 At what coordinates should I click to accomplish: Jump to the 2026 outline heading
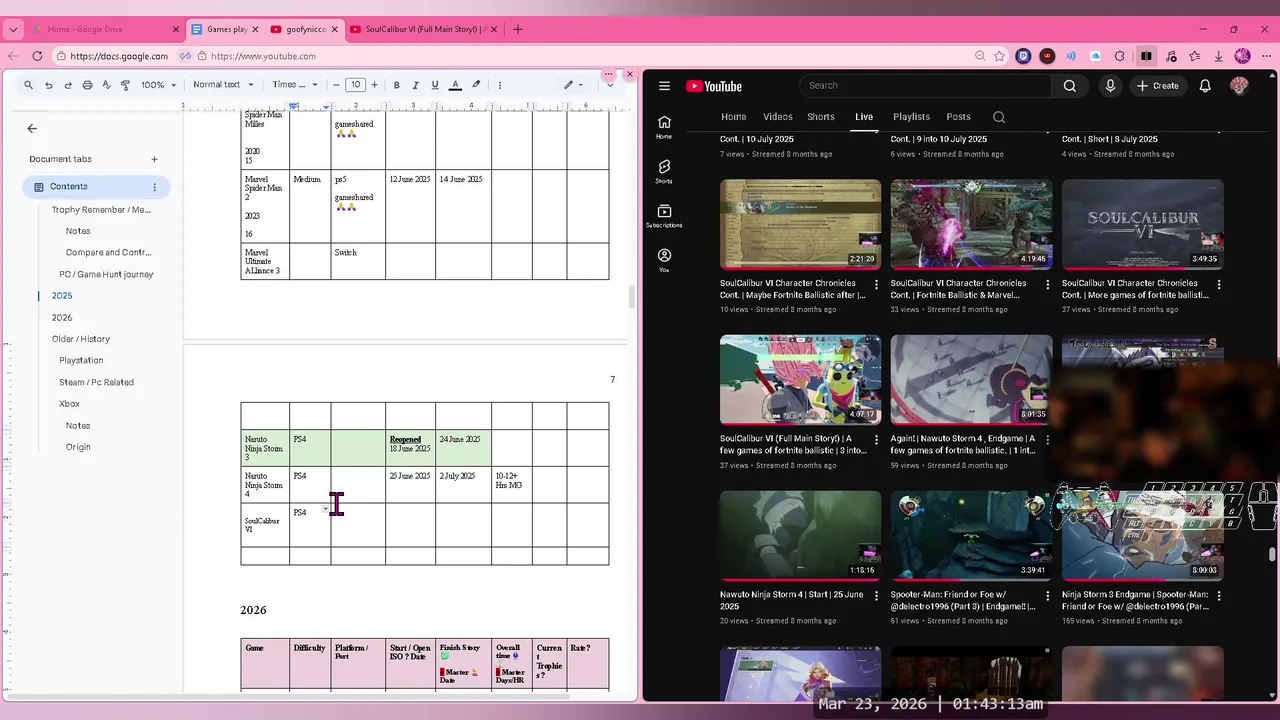pos(62,318)
